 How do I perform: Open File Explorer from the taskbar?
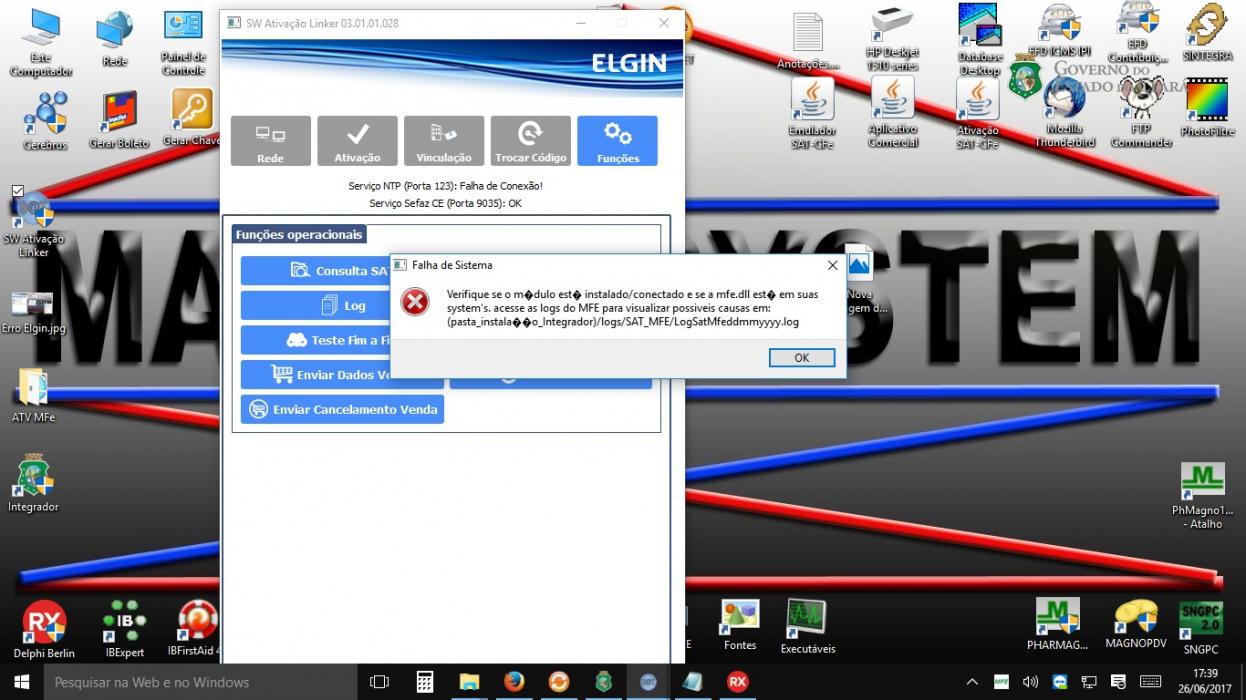pyautogui.click(x=469, y=682)
